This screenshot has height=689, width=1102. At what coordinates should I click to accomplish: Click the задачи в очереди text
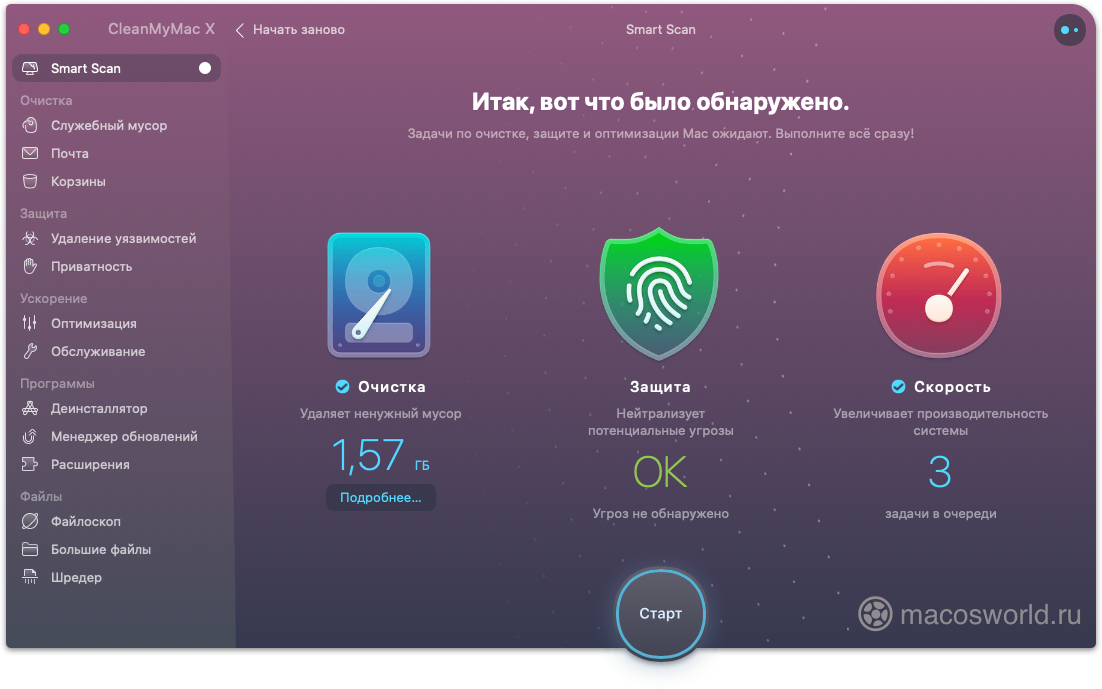940,514
